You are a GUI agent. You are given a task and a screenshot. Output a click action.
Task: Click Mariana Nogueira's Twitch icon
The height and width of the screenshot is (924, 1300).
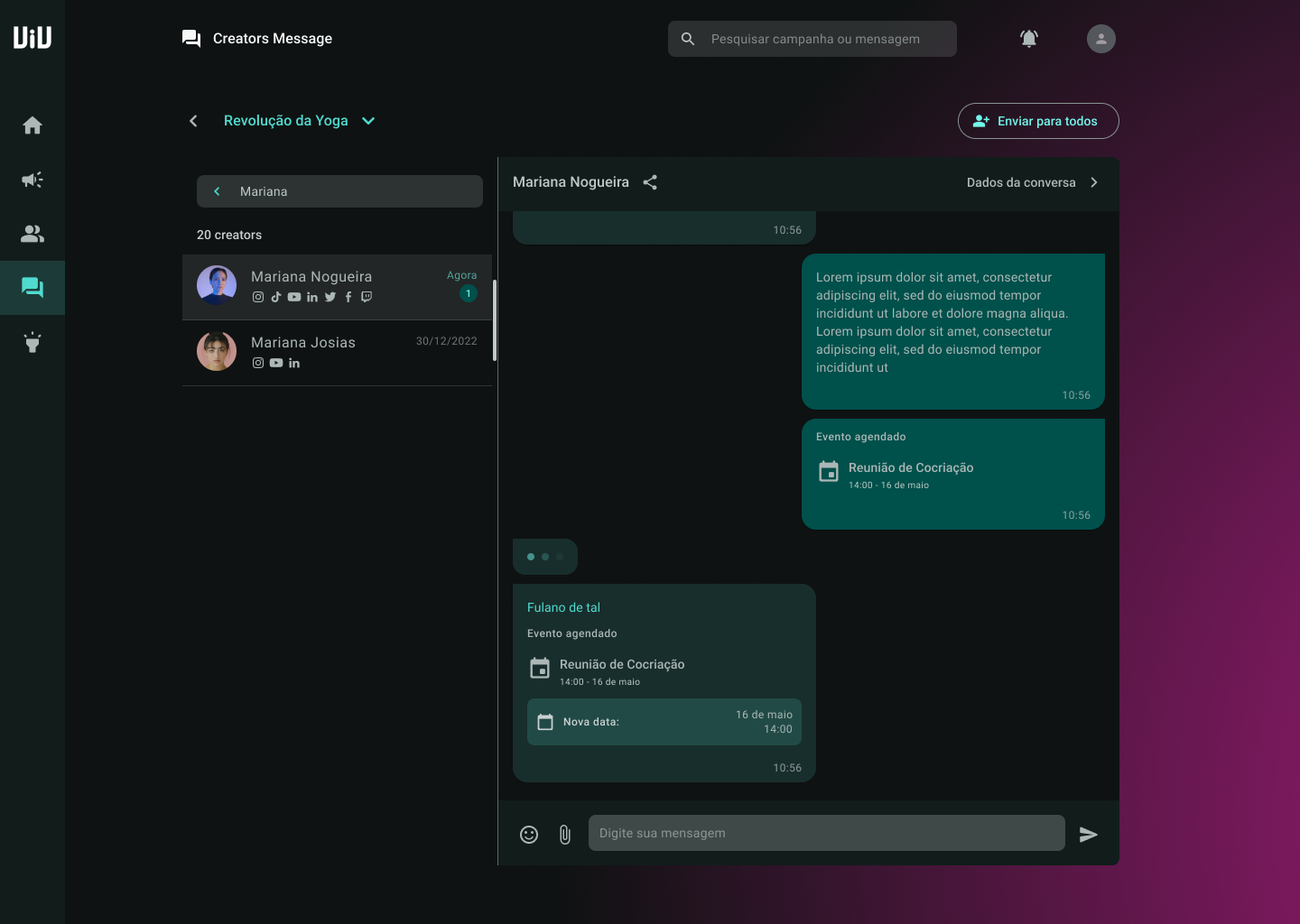coord(367,297)
